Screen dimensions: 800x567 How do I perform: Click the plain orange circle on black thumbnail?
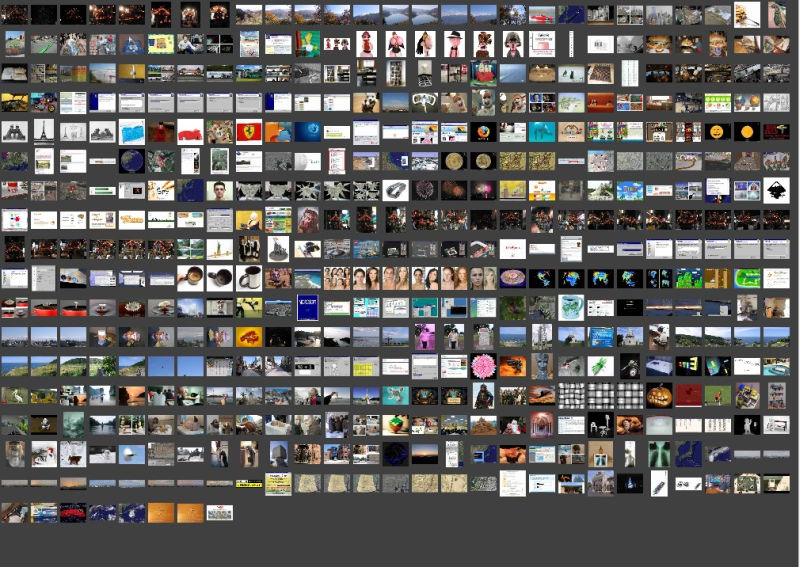point(747,132)
